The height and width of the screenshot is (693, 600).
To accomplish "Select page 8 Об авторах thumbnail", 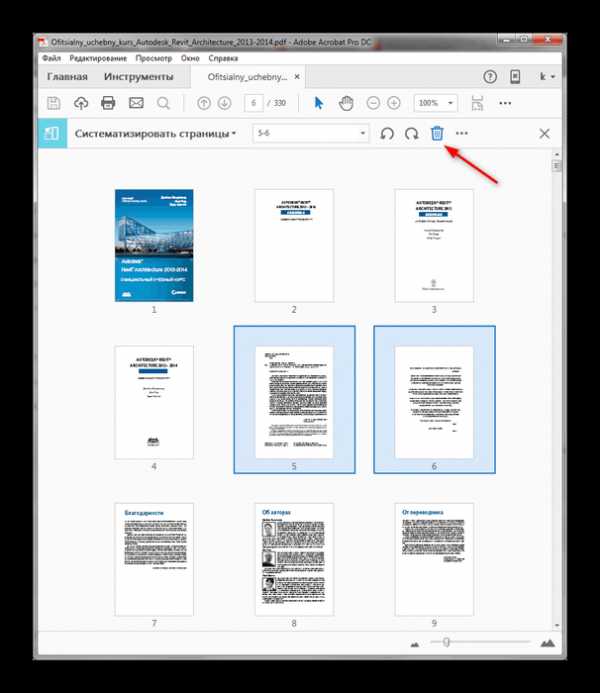I will 294,560.
